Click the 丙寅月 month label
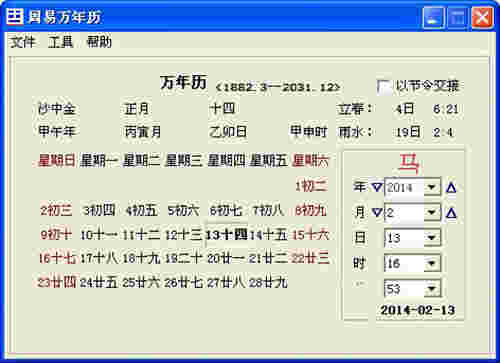 point(143,132)
